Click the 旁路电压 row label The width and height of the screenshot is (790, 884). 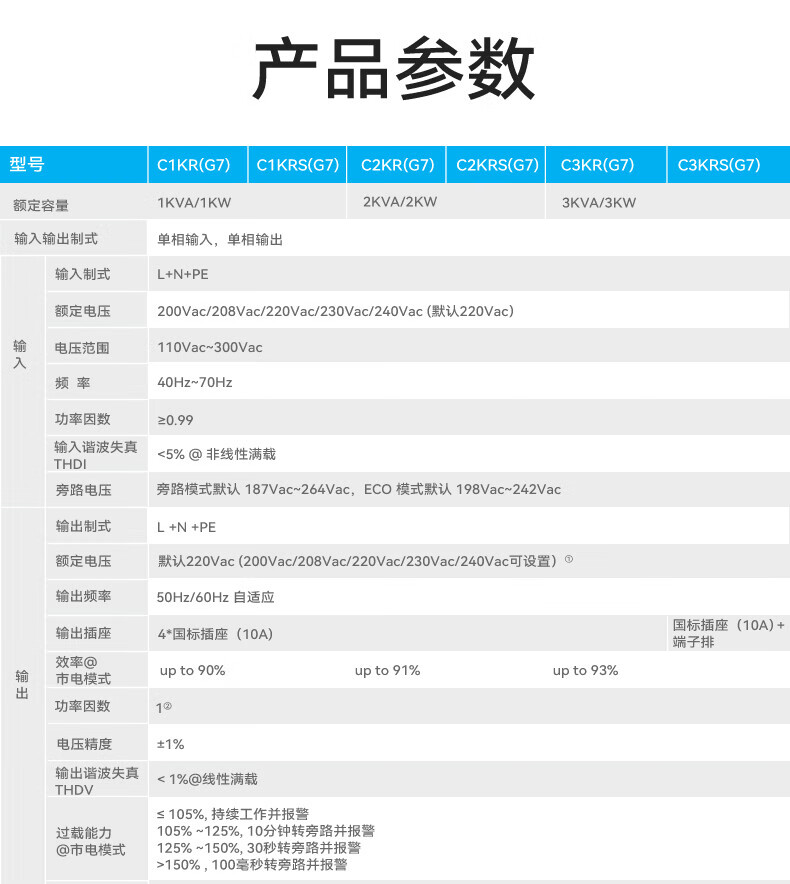83,491
